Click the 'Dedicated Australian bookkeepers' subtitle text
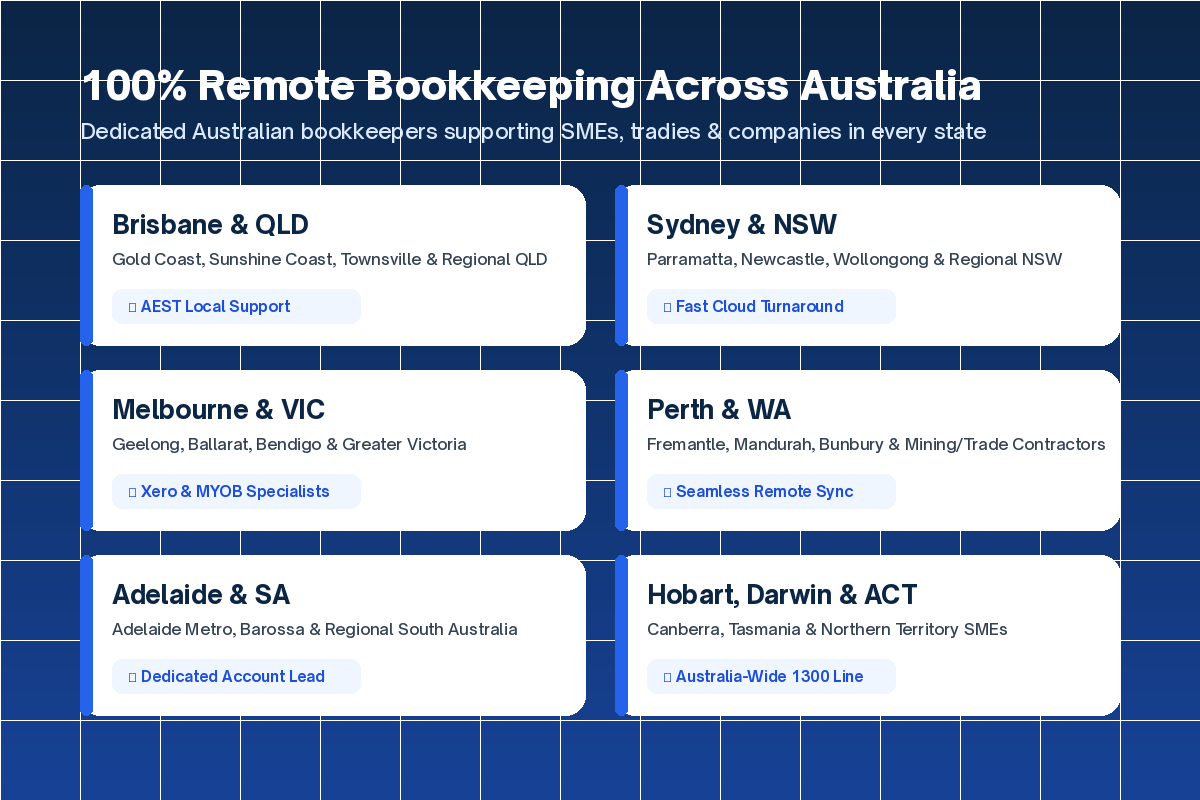 (533, 132)
